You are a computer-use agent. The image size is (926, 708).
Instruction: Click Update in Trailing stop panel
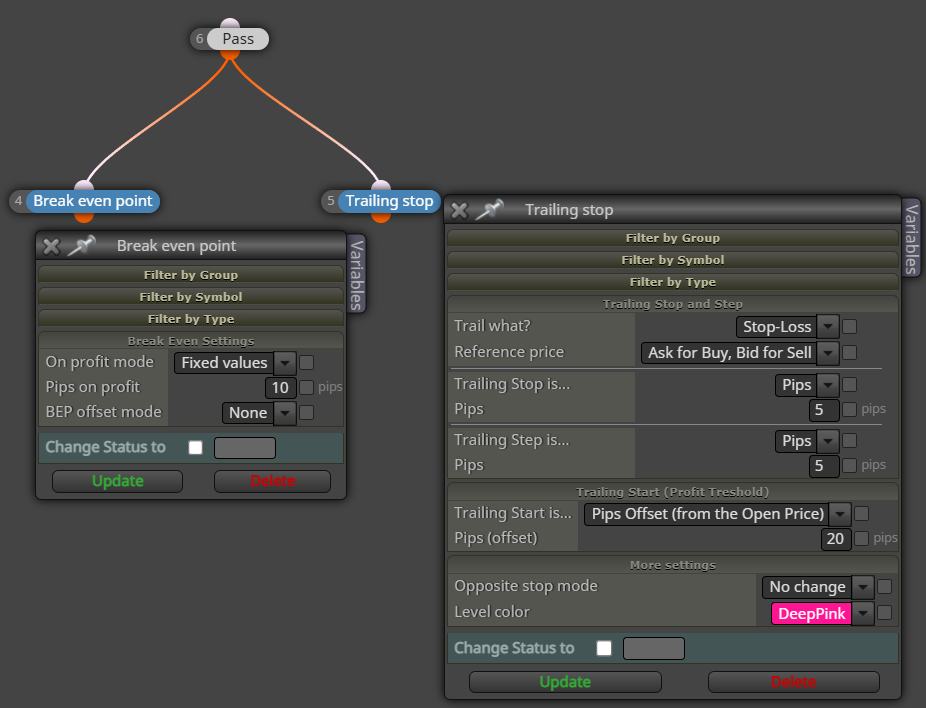coord(565,682)
